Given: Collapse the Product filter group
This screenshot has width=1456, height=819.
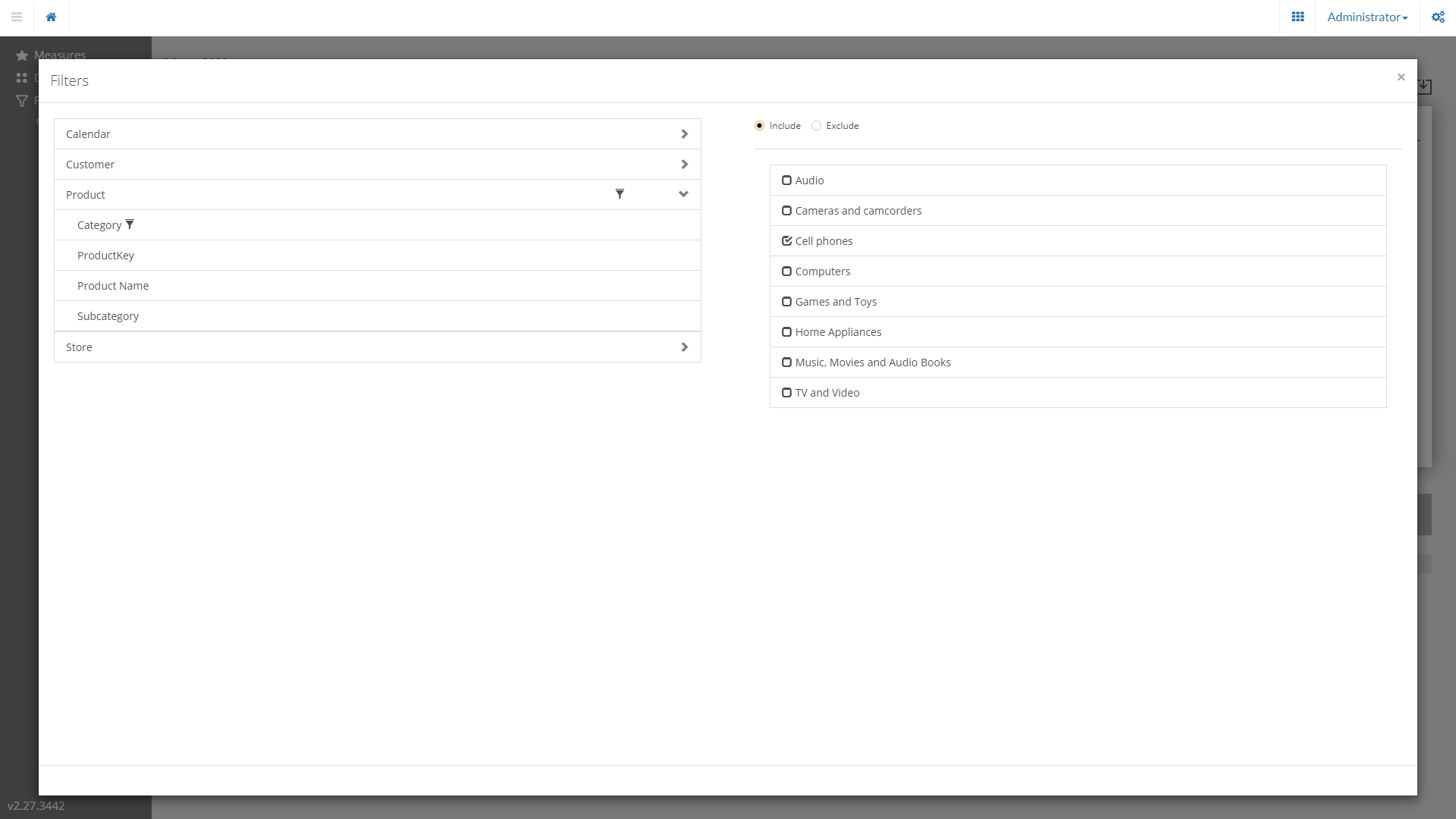Looking at the screenshot, I should 683,194.
